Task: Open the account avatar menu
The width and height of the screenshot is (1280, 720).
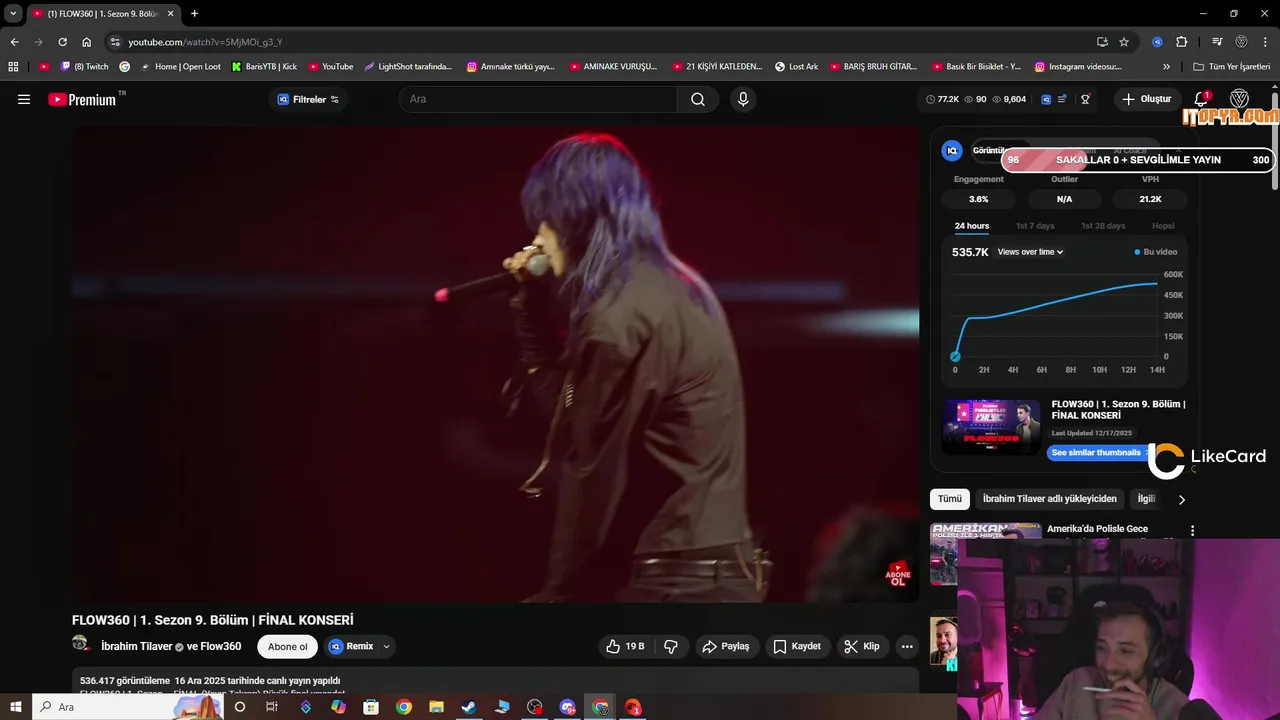Action: 1239,99
